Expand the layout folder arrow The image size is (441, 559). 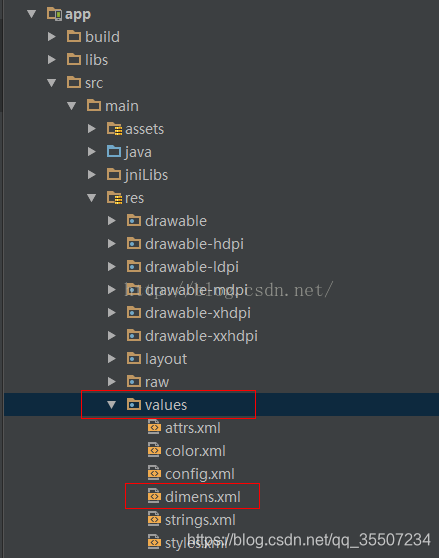point(112,359)
